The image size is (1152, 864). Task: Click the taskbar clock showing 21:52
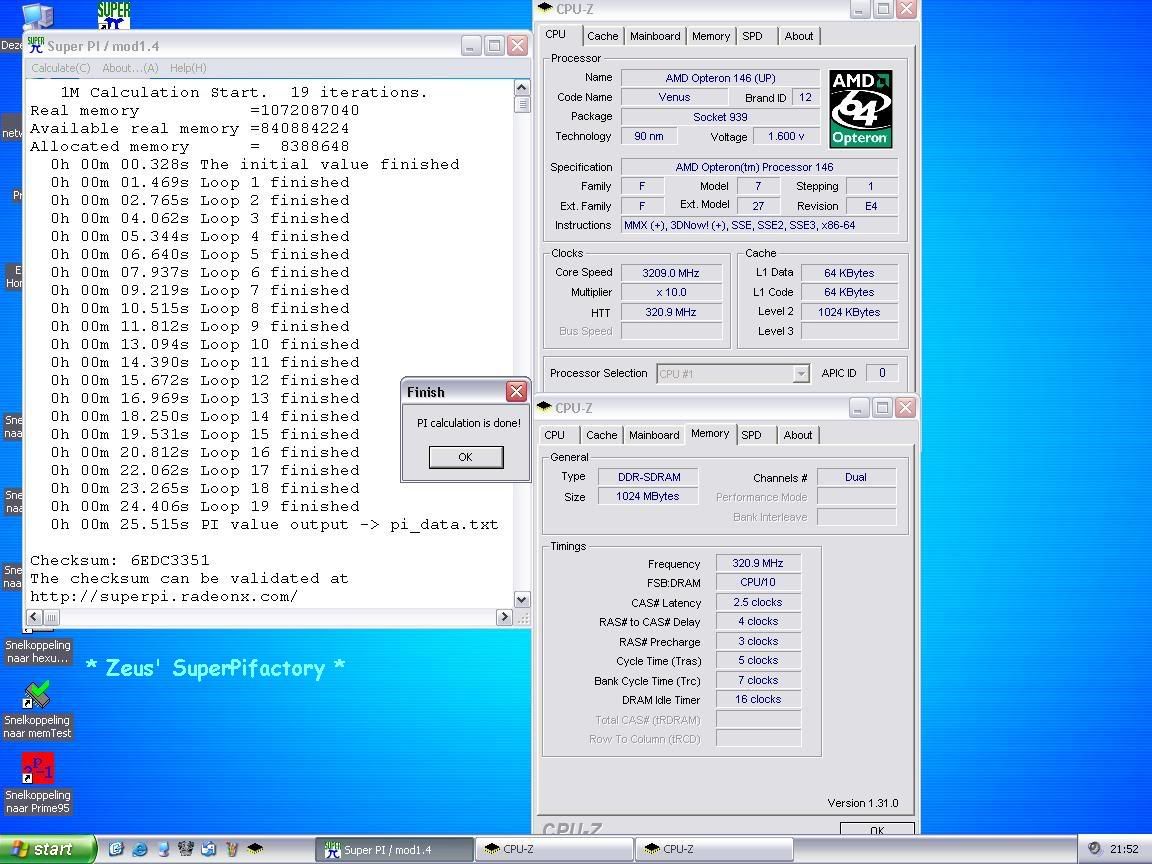[1124, 849]
